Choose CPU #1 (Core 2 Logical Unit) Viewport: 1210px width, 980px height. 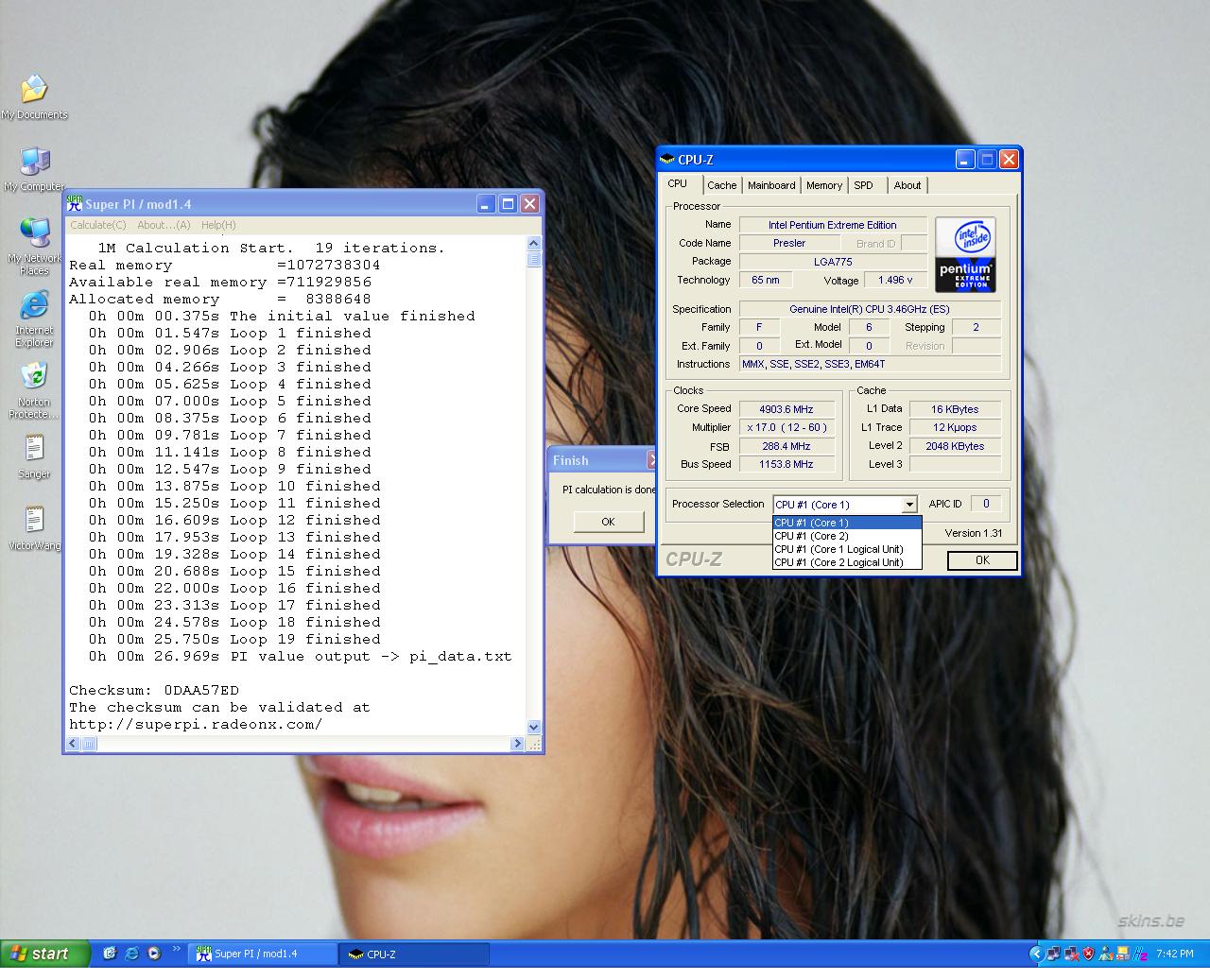point(847,562)
